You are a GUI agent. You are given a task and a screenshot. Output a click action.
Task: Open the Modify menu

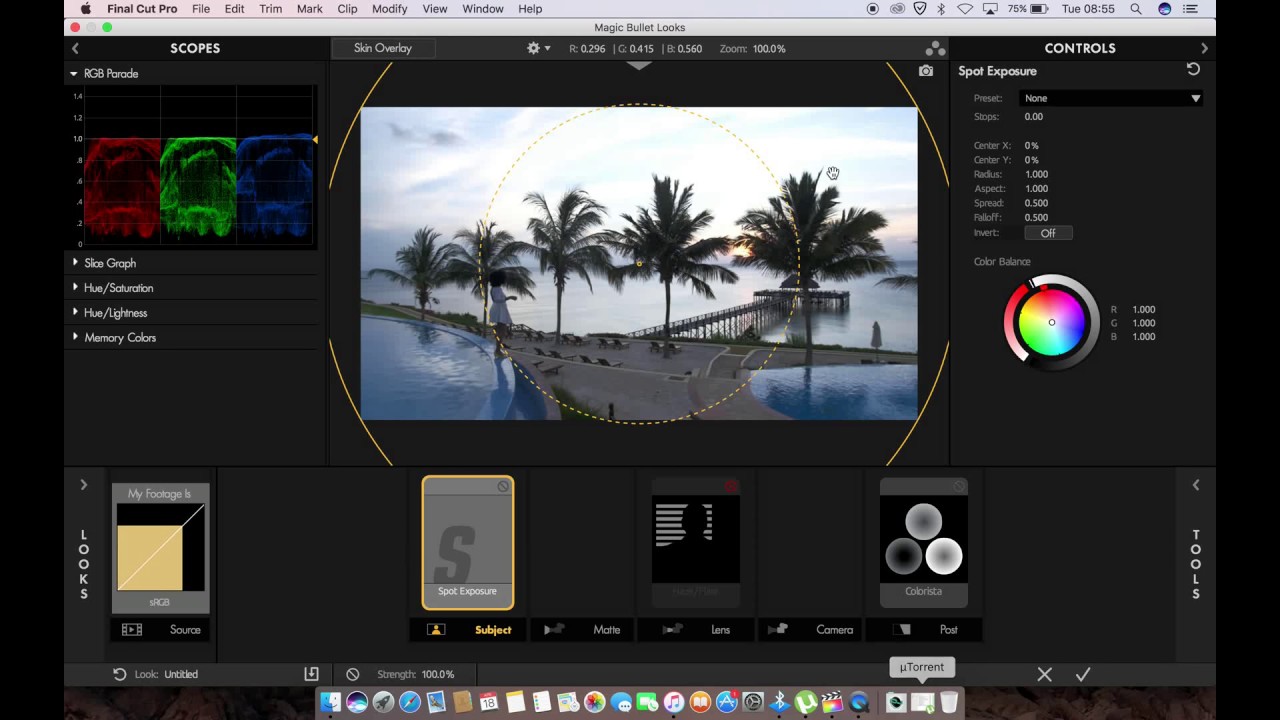point(389,9)
